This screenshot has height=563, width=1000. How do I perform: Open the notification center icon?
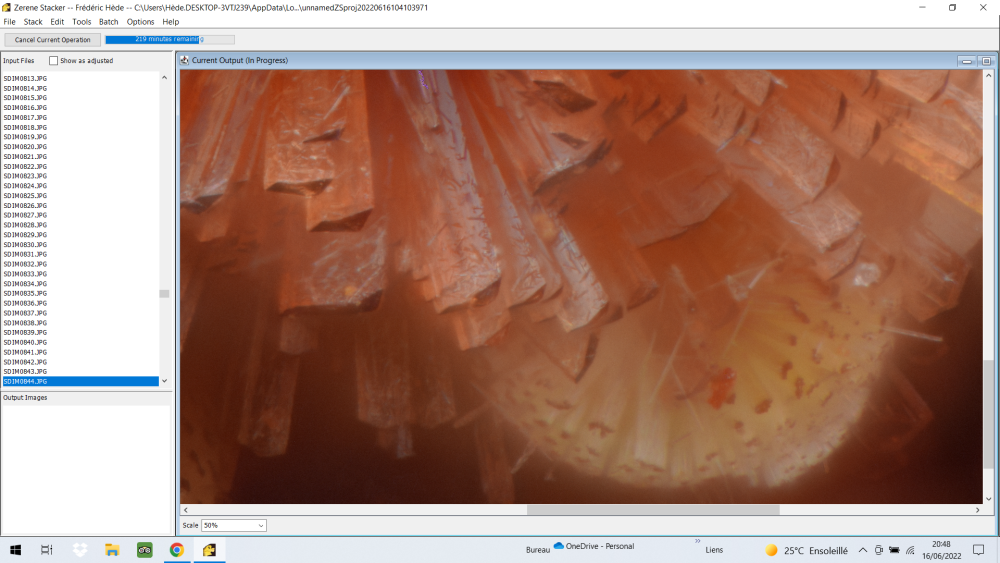978,550
